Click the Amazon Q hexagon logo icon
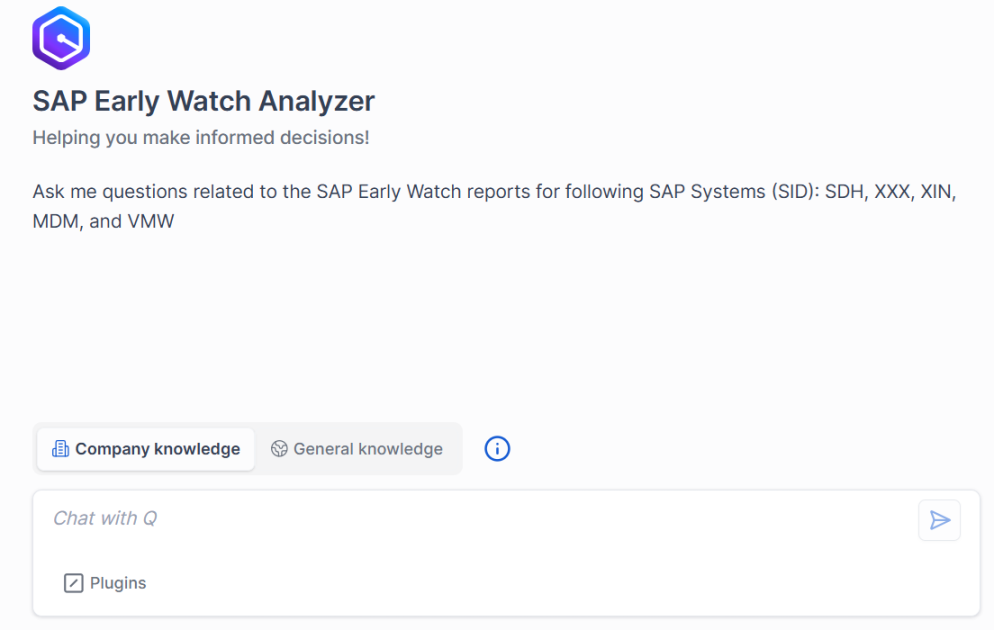The width and height of the screenshot is (994, 630). point(61,37)
